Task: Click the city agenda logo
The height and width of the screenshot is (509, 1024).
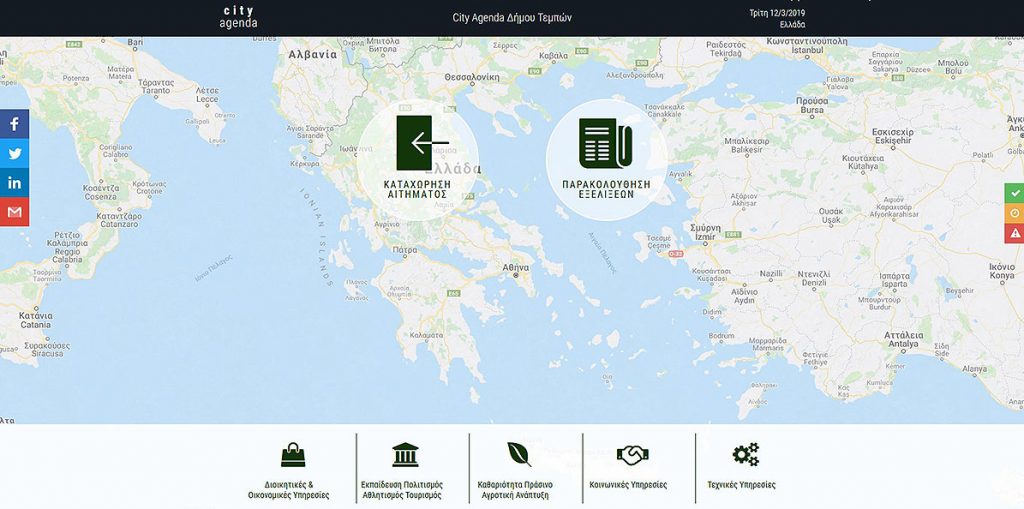Action: [238, 17]
